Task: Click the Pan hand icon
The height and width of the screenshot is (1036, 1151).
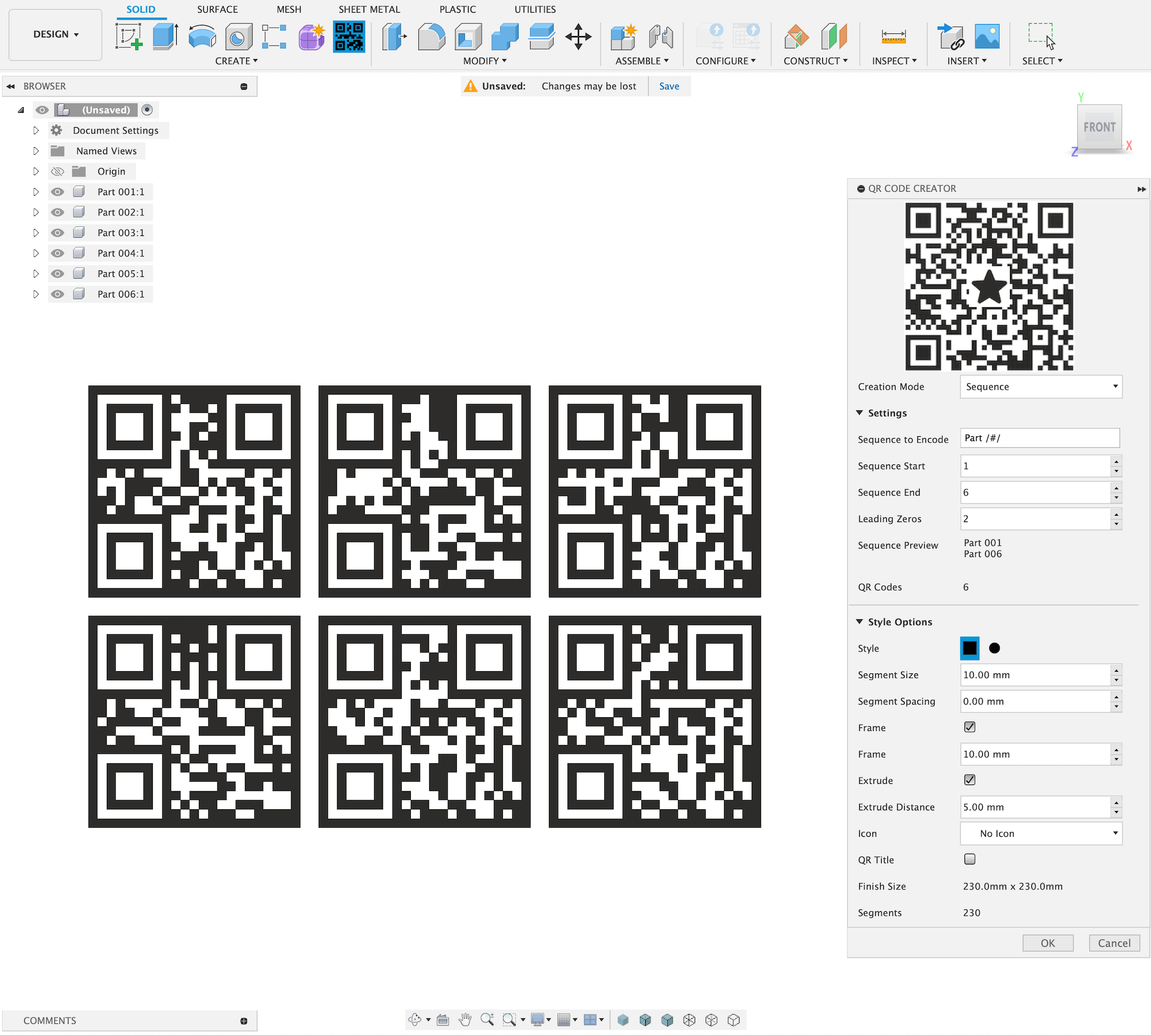Action: tap(465, 1020)
